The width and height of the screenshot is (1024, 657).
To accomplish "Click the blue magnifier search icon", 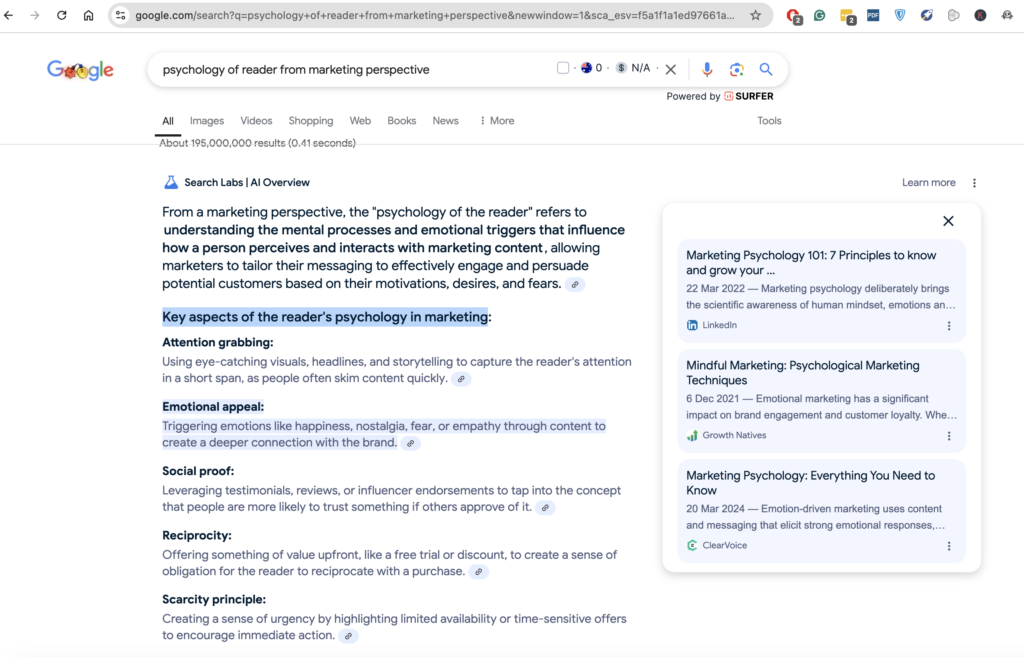I will pos(766,69).
